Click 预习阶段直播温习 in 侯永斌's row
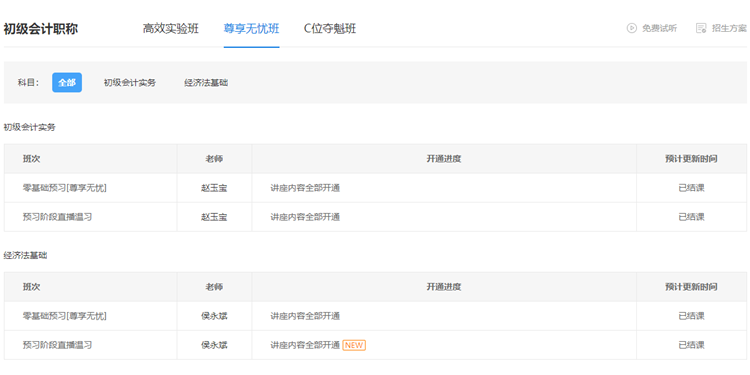The image size is (750, 375). click(57, 345)
